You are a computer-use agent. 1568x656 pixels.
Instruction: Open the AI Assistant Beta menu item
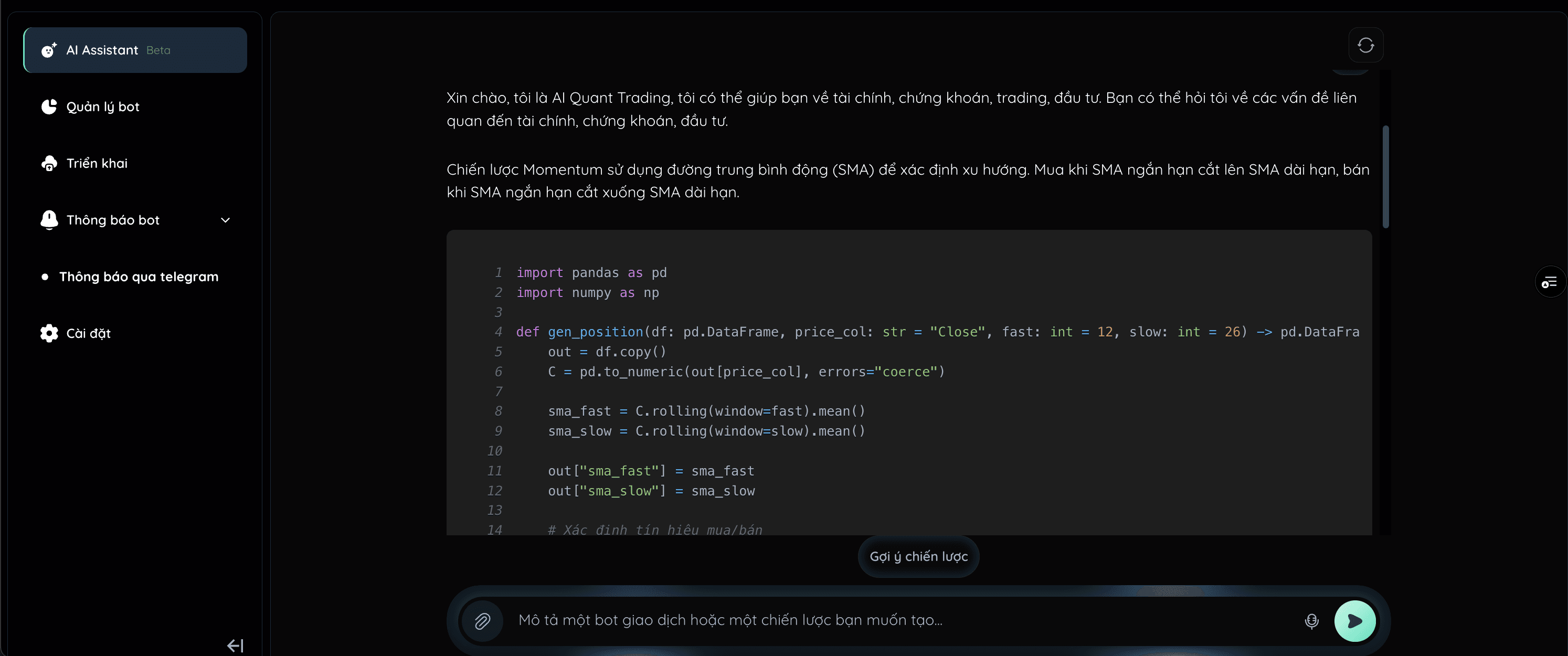coord(135,50)
